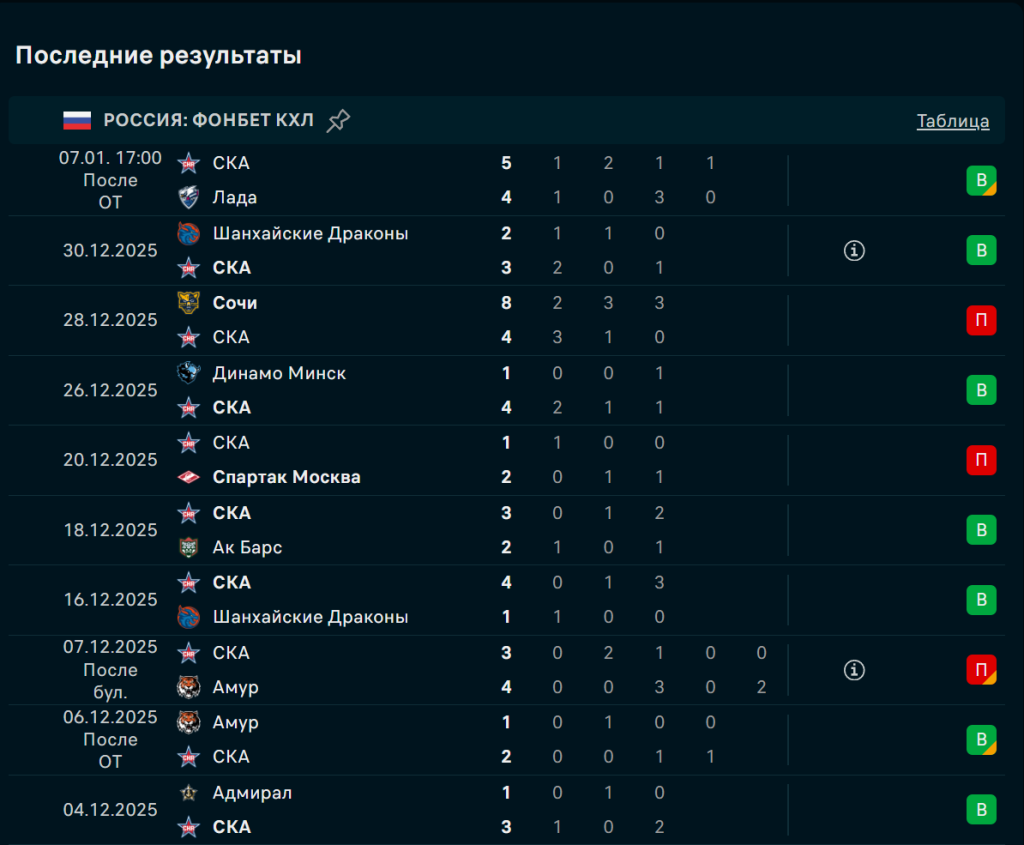
Task: Click the Лада team logo
Action: 188,198
